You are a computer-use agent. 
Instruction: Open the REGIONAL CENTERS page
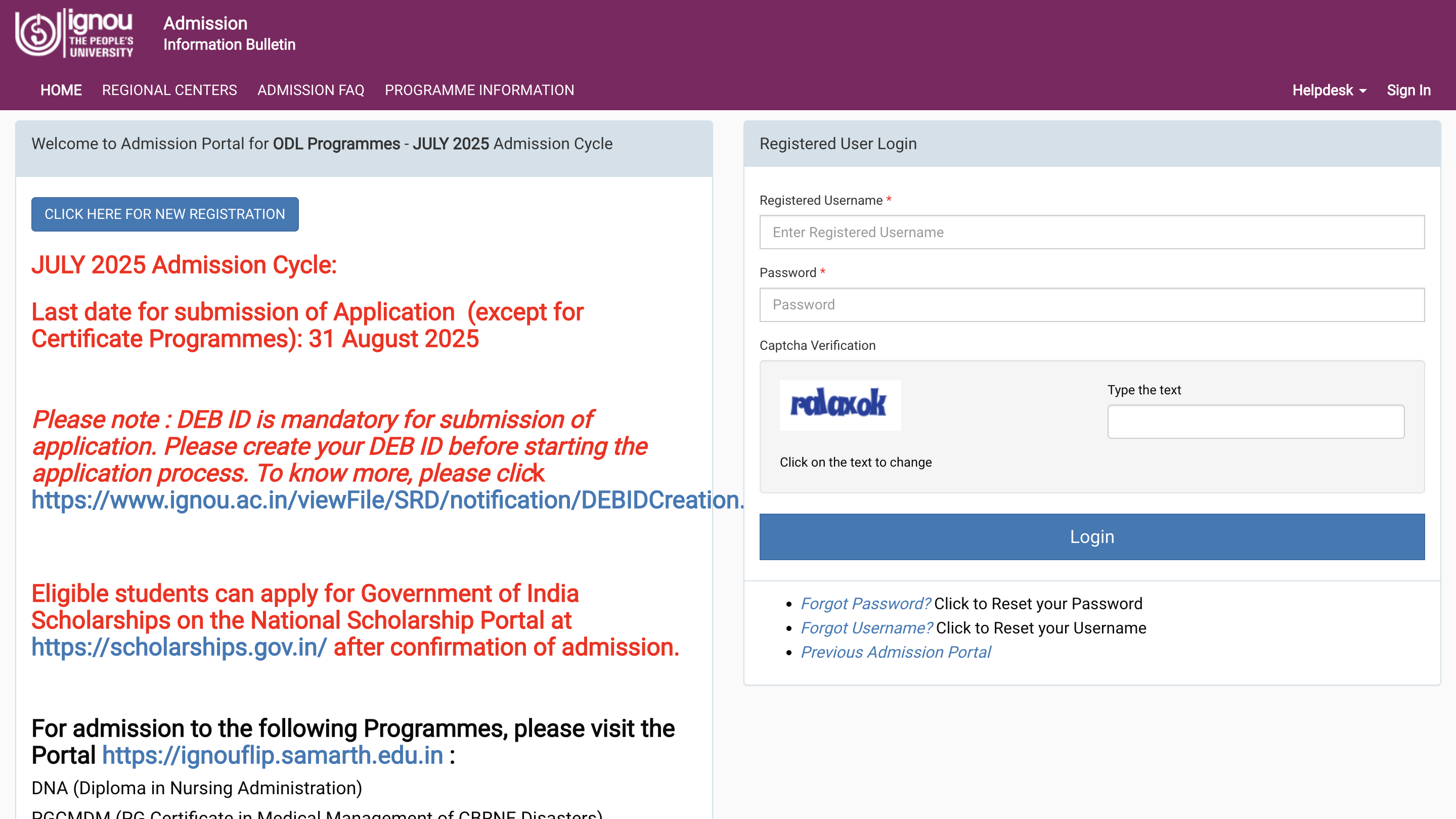point(169,90)
